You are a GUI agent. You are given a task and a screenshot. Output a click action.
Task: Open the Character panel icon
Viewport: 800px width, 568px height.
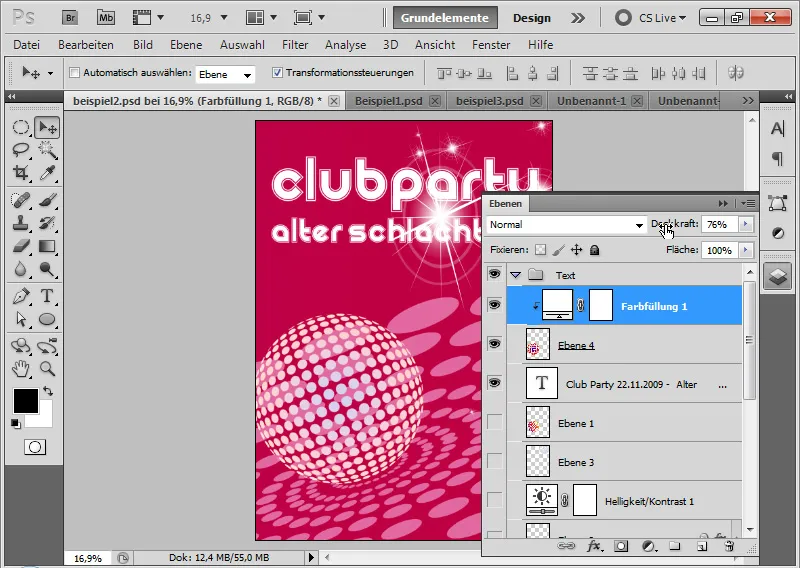point(778,129)
